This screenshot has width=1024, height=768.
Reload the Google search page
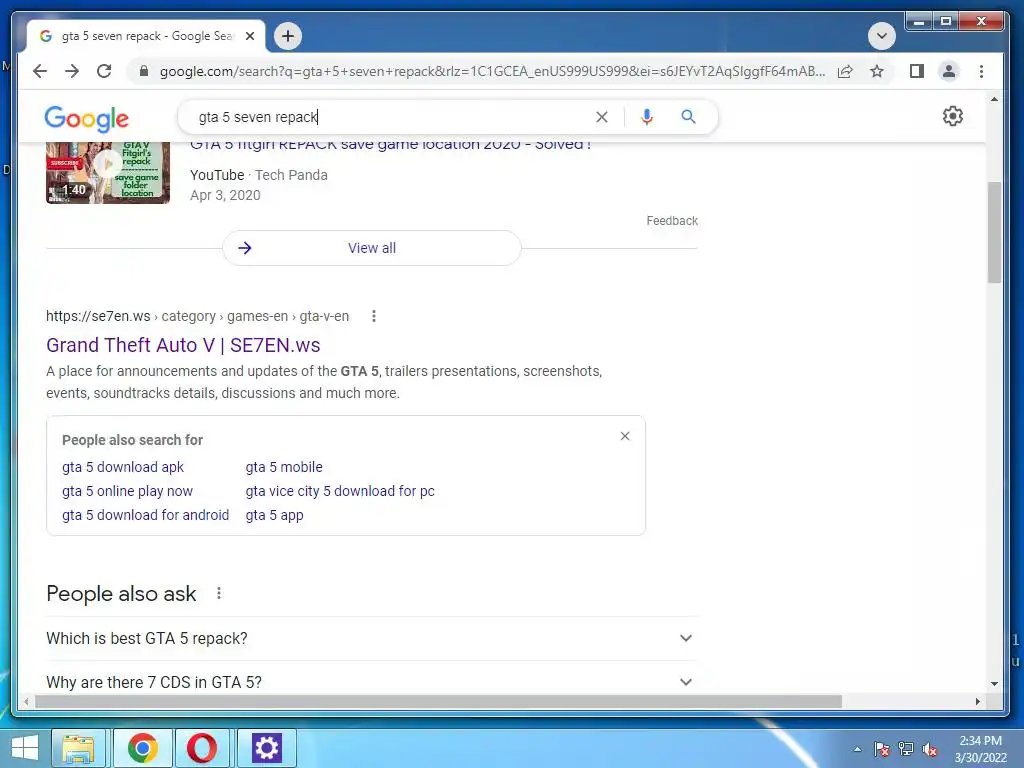104,71
